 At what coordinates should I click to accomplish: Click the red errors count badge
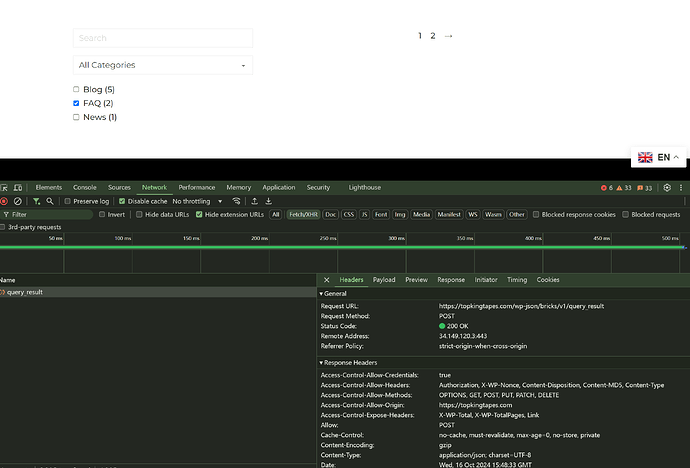coord(607,188)
